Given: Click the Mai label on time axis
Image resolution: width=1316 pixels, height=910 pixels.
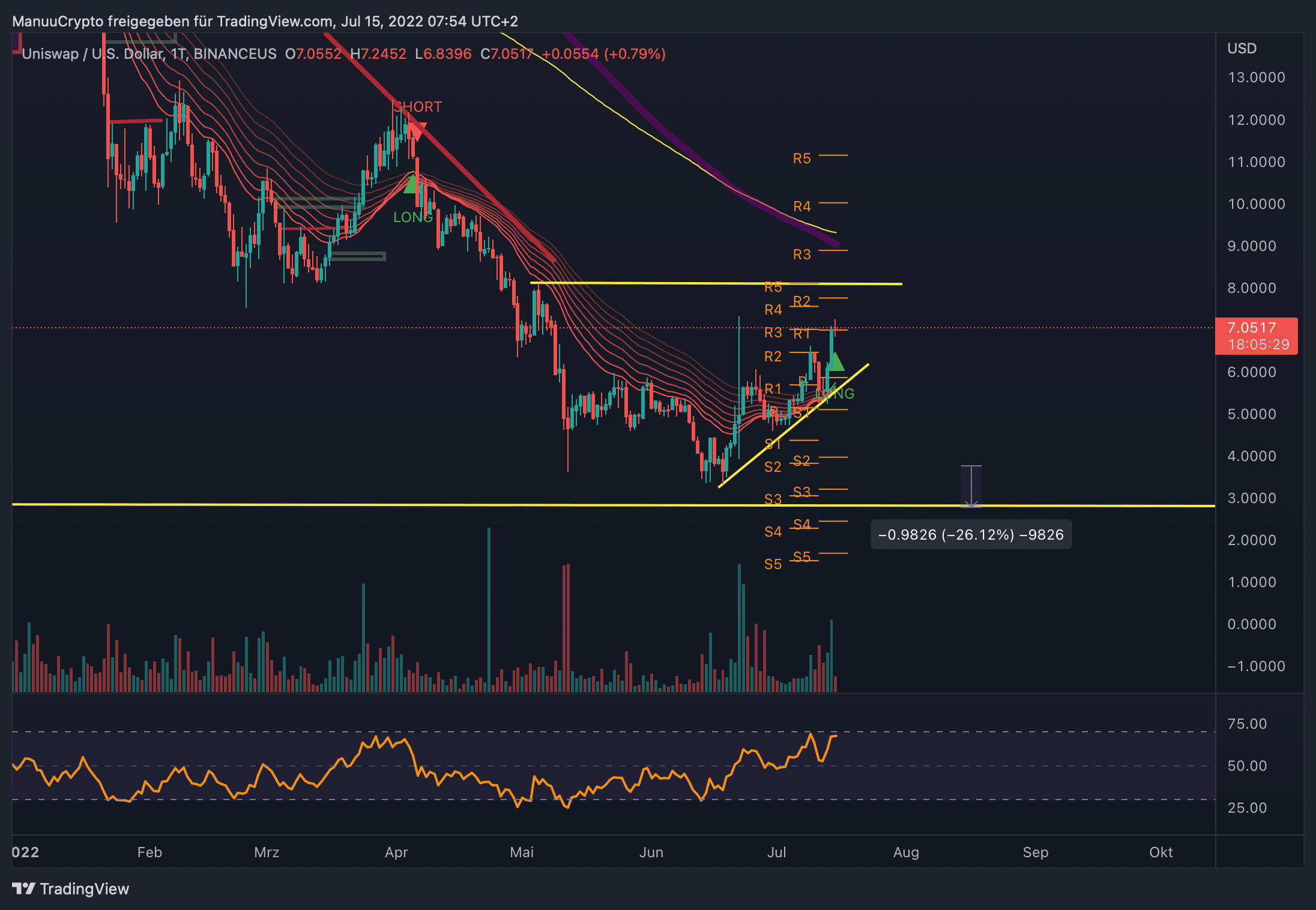Looking at the screenshot, I should tap(522, 852).
